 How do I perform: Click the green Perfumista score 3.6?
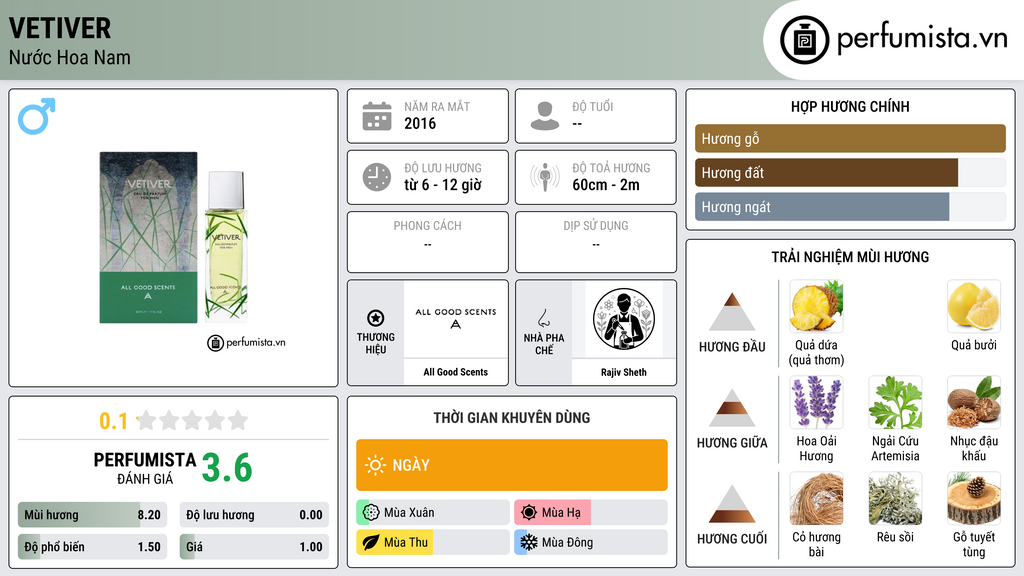(227, 468)
